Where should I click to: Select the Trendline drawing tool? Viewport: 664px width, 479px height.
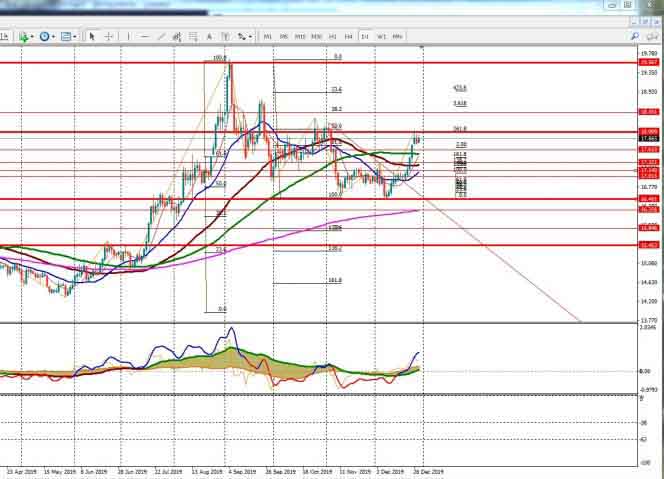click(161, 37)
